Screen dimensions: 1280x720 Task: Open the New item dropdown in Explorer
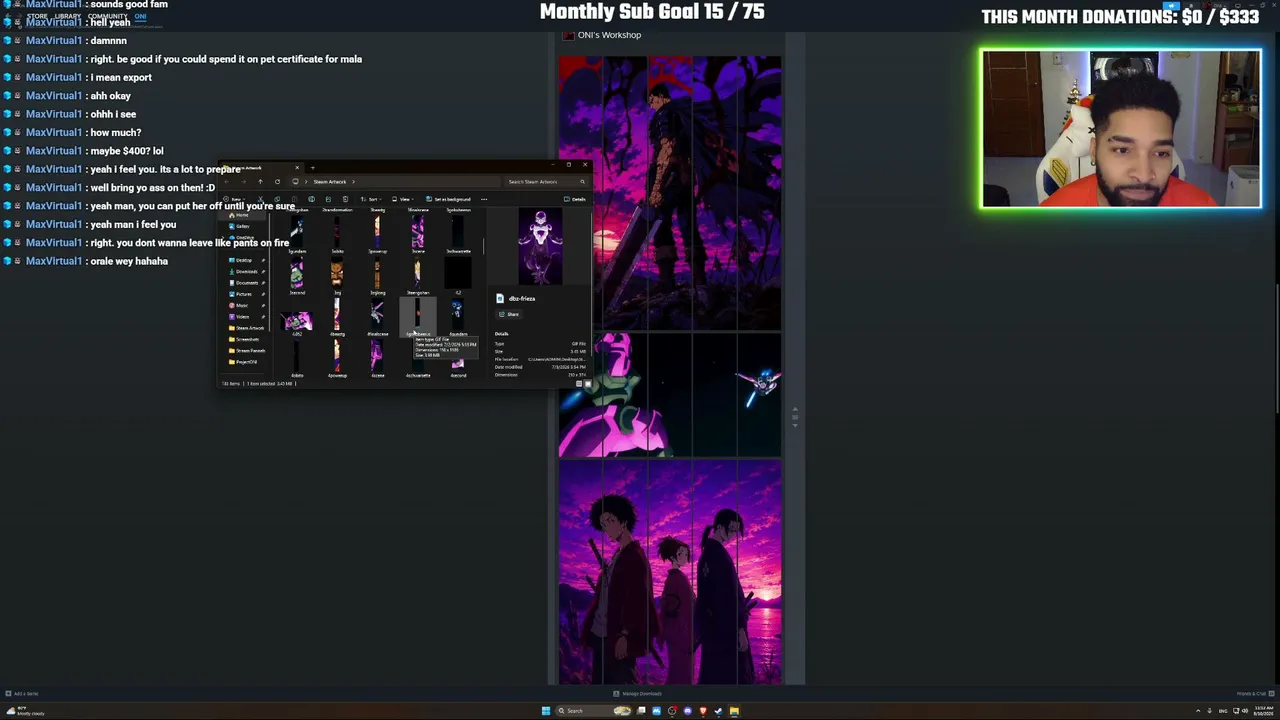point(236,199)
